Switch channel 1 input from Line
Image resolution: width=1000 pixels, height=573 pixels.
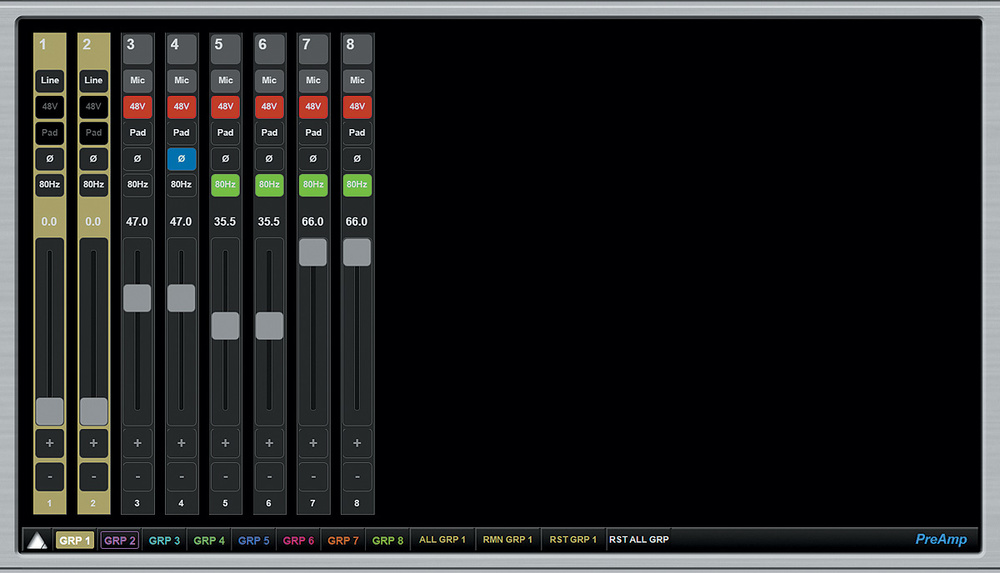(49, 80)
